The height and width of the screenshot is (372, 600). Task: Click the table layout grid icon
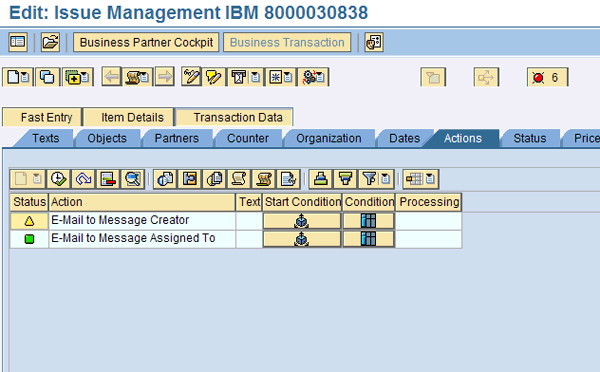(414, 179)
